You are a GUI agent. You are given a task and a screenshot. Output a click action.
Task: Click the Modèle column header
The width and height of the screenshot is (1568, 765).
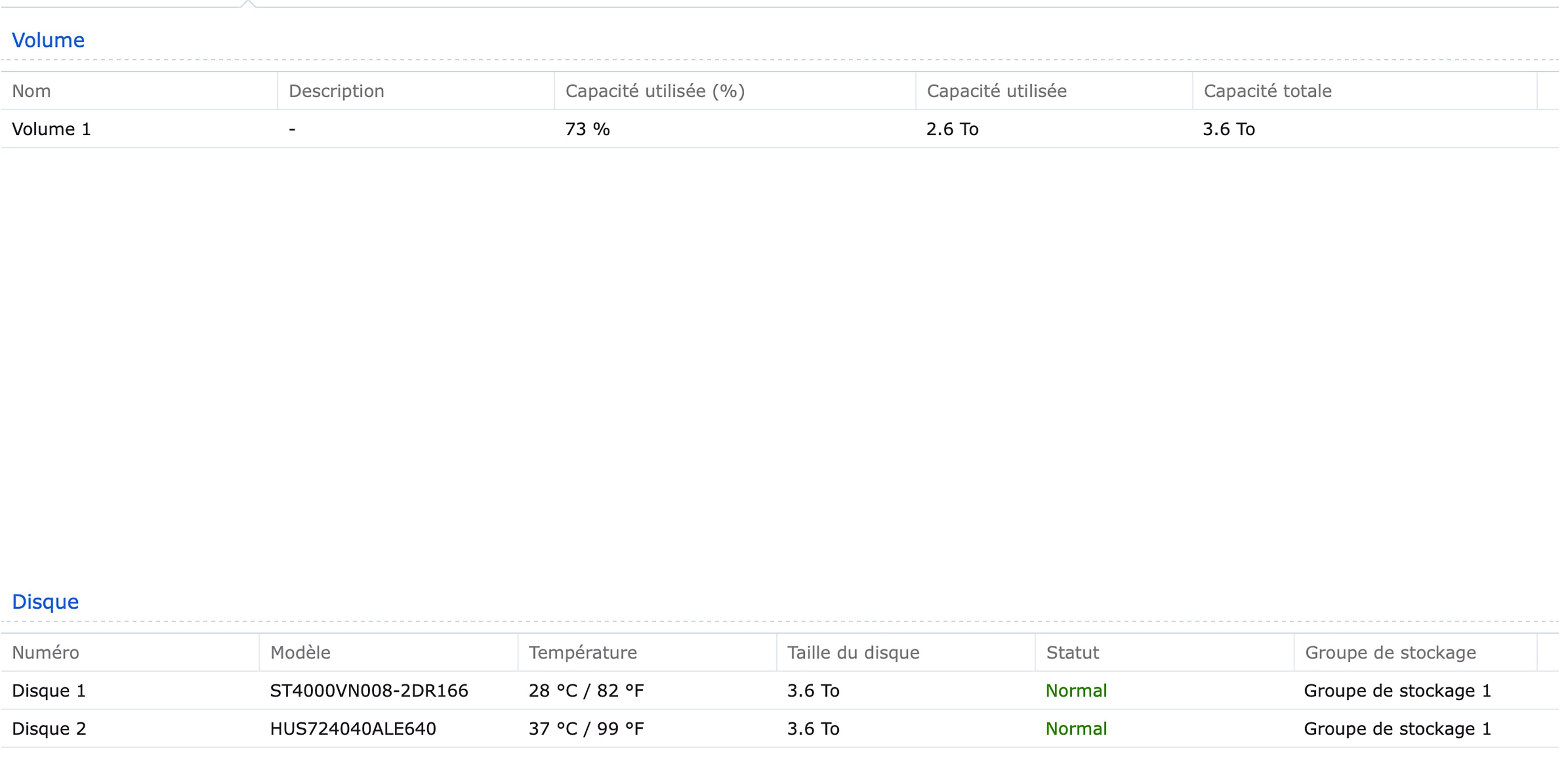(300, 652)
